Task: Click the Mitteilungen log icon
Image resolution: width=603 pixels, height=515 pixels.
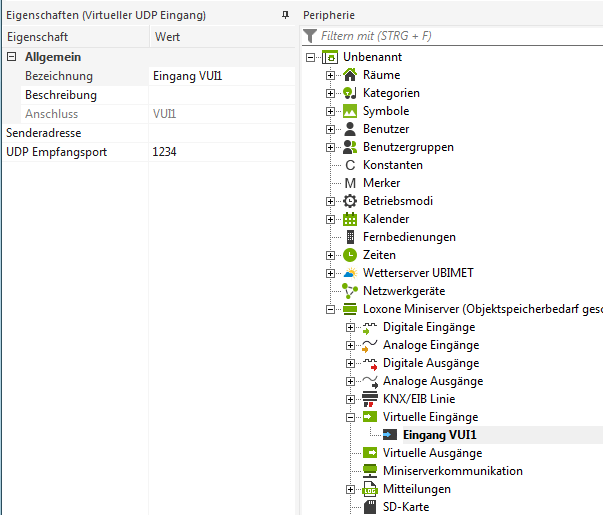Action: tap(370, 489)
